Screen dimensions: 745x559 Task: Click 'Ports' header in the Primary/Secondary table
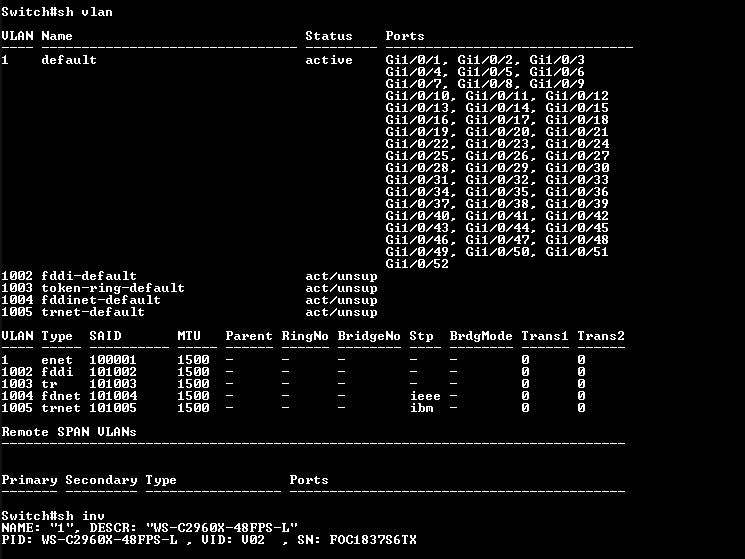pos(309,480)
